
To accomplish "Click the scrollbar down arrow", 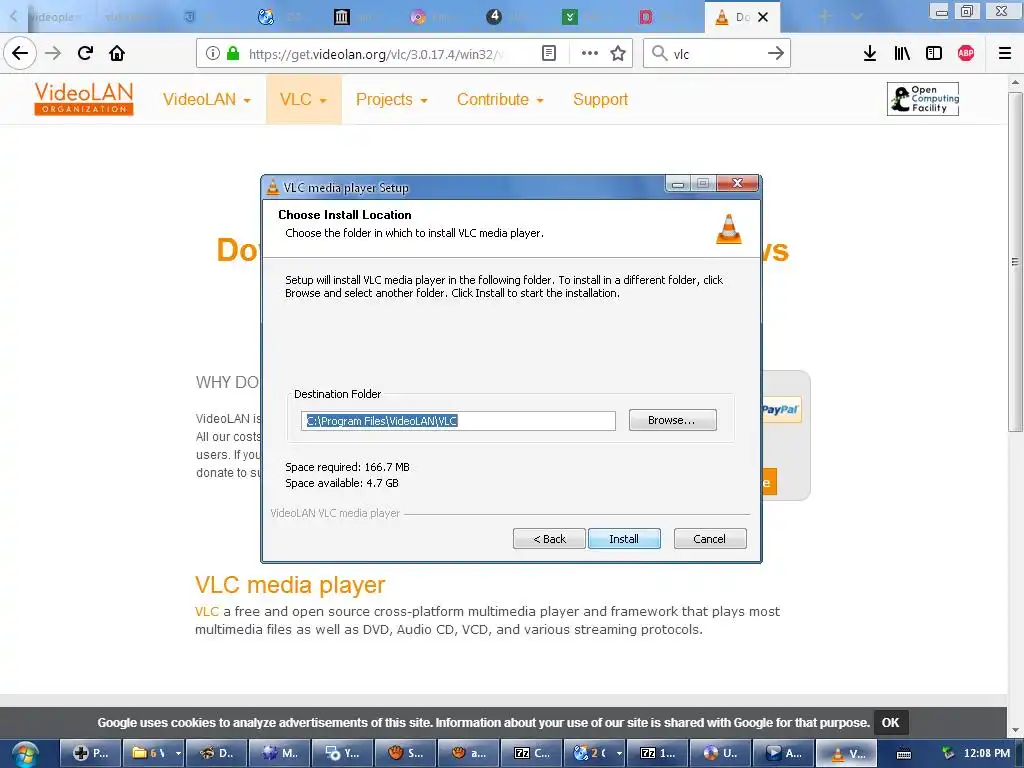I will 1015,730.
